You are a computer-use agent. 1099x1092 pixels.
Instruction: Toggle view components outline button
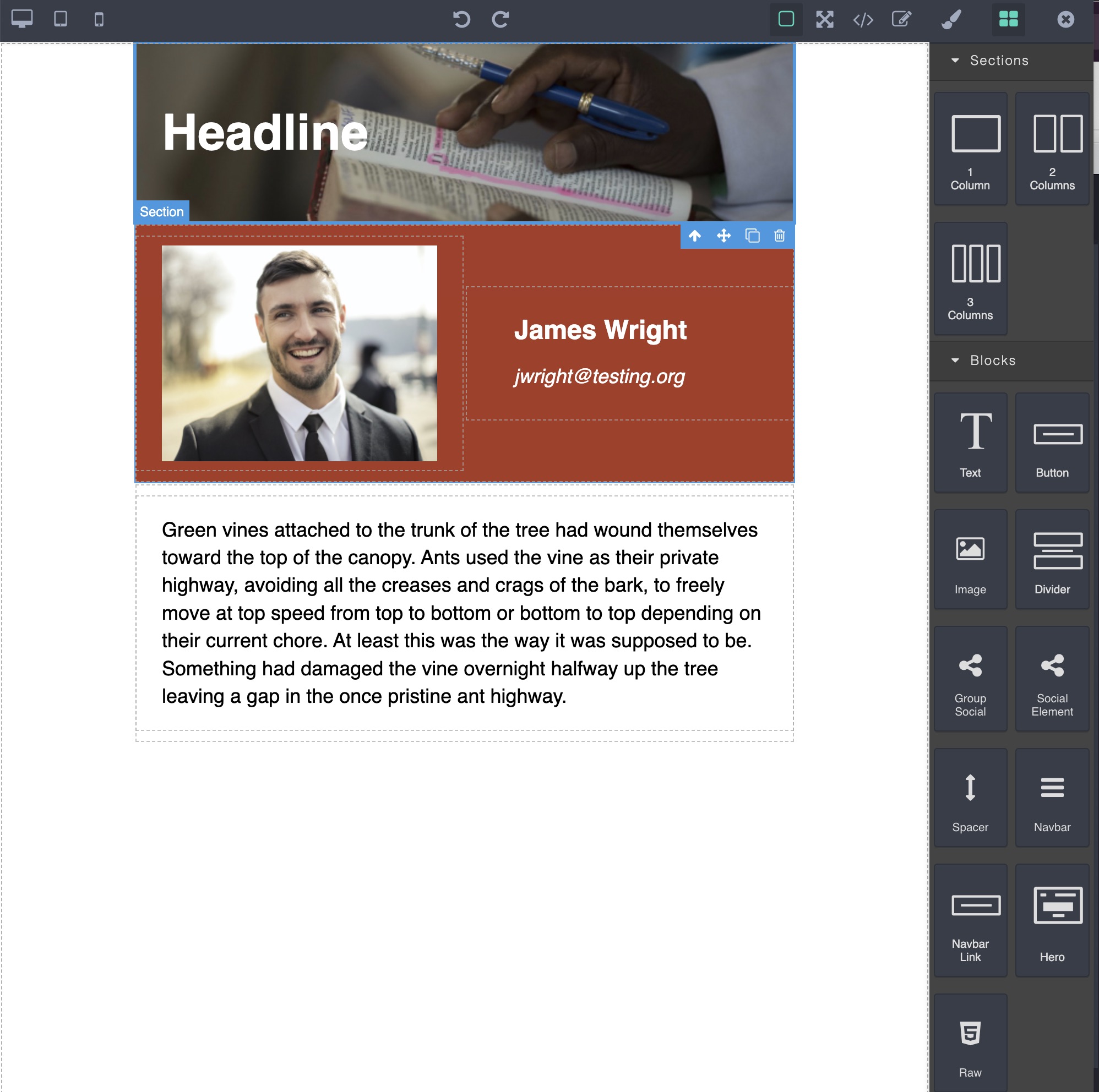pos(786,19)
